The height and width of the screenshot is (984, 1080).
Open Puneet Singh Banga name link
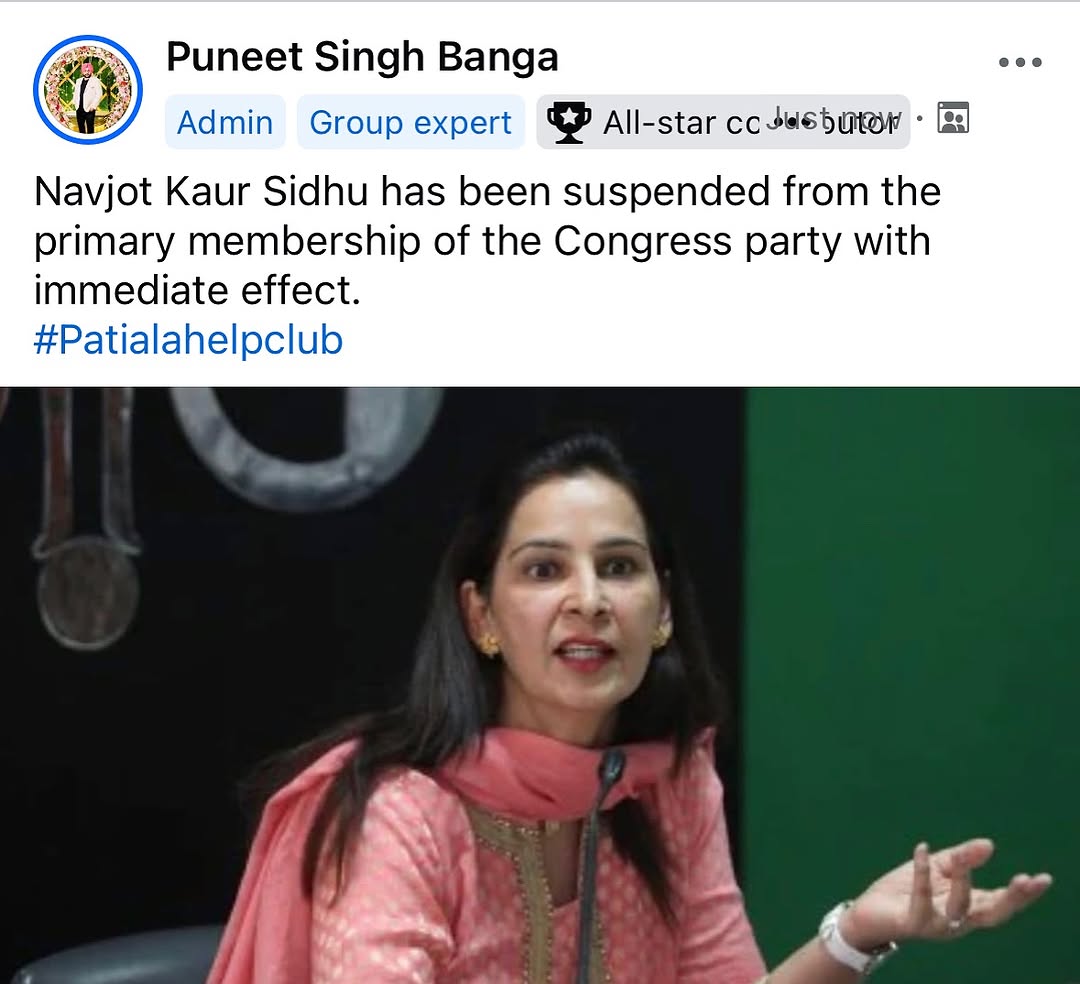[x=362, y=56]
